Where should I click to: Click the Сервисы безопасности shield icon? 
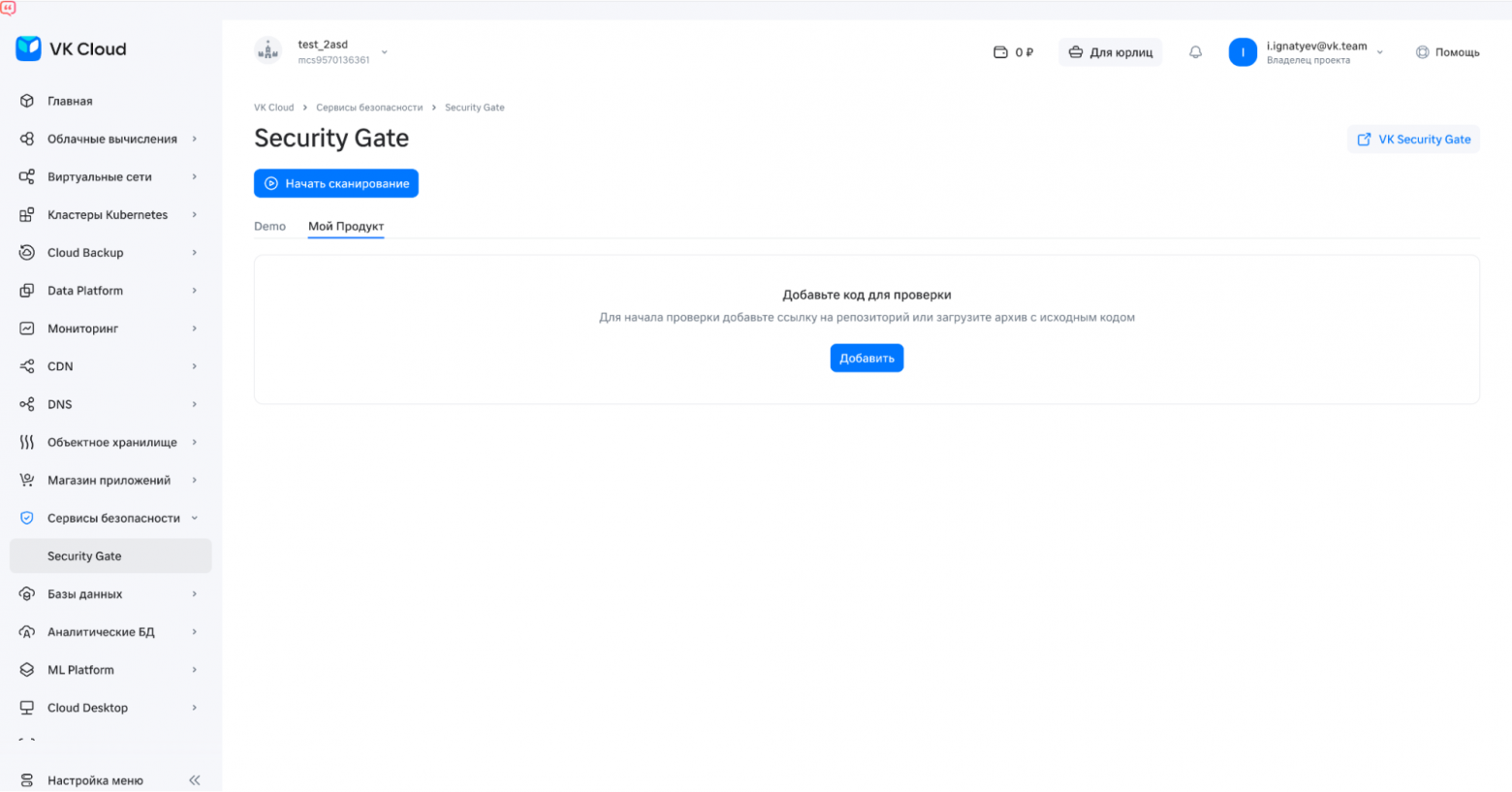click(x=27, y=518)
